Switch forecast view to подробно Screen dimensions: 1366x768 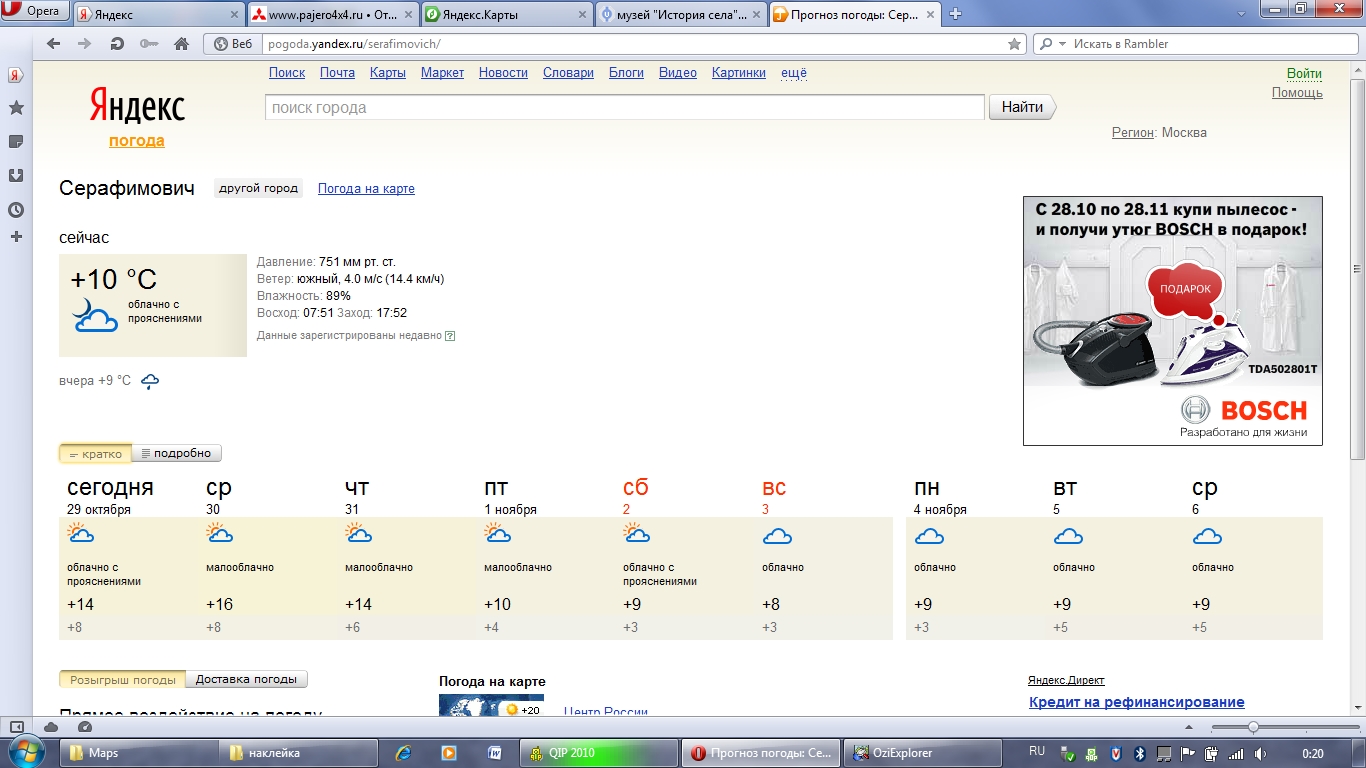pyautogui.click(x=176, y=453)
